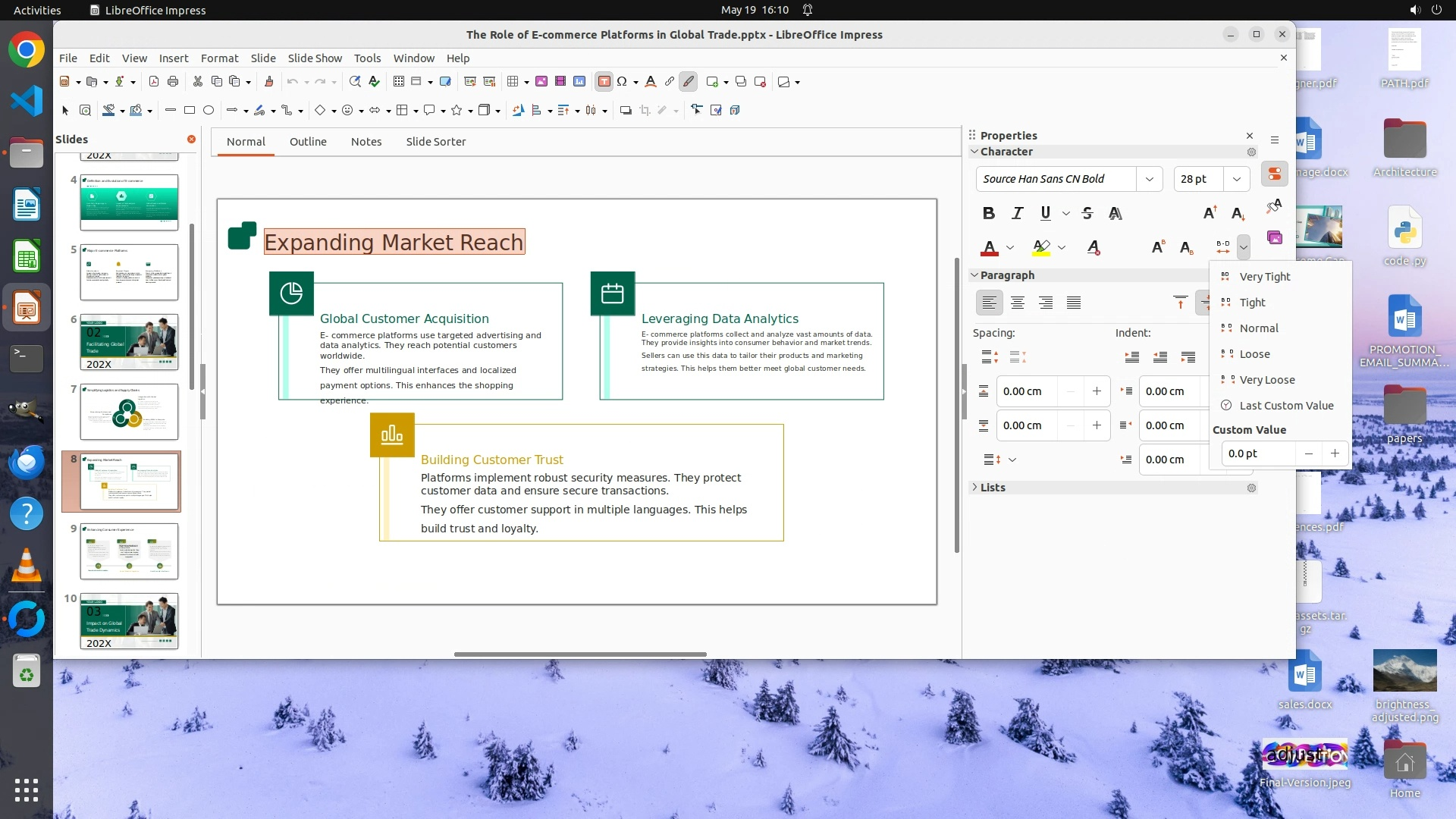
Task: Select Last Custom Value option
Action: pyautogui.click(x=1285, y=406)
